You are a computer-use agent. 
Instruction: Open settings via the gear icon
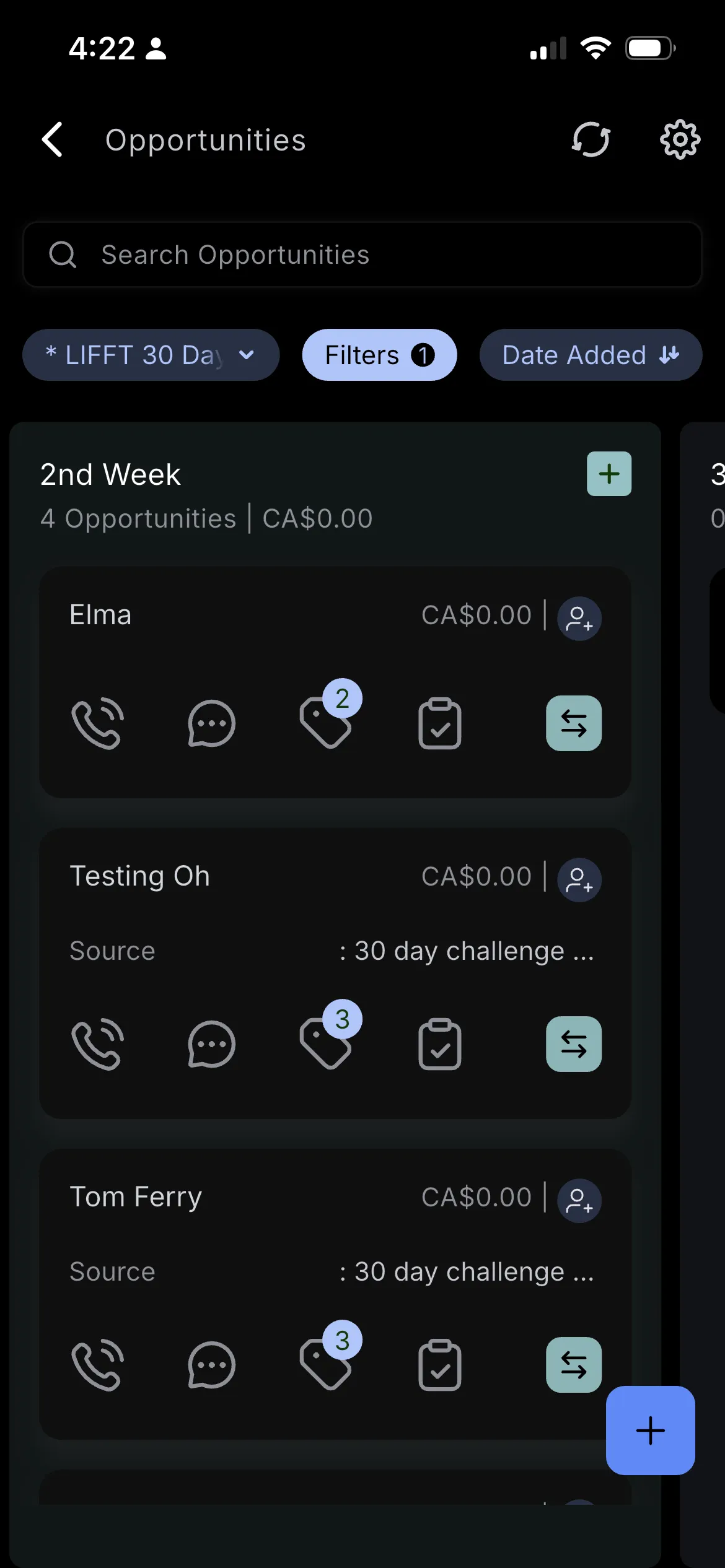[680, 139]
